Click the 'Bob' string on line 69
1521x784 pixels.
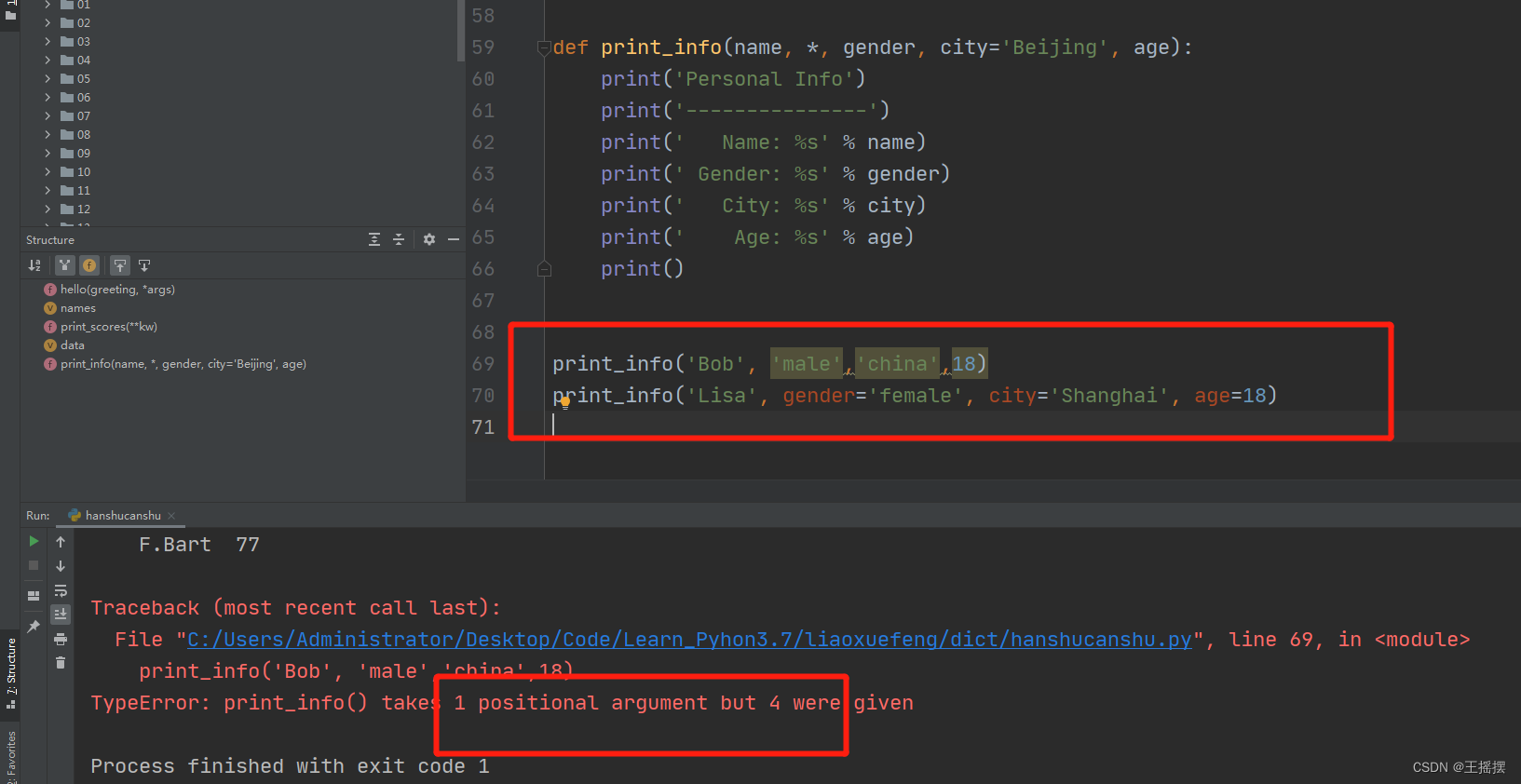pos(715,364)
